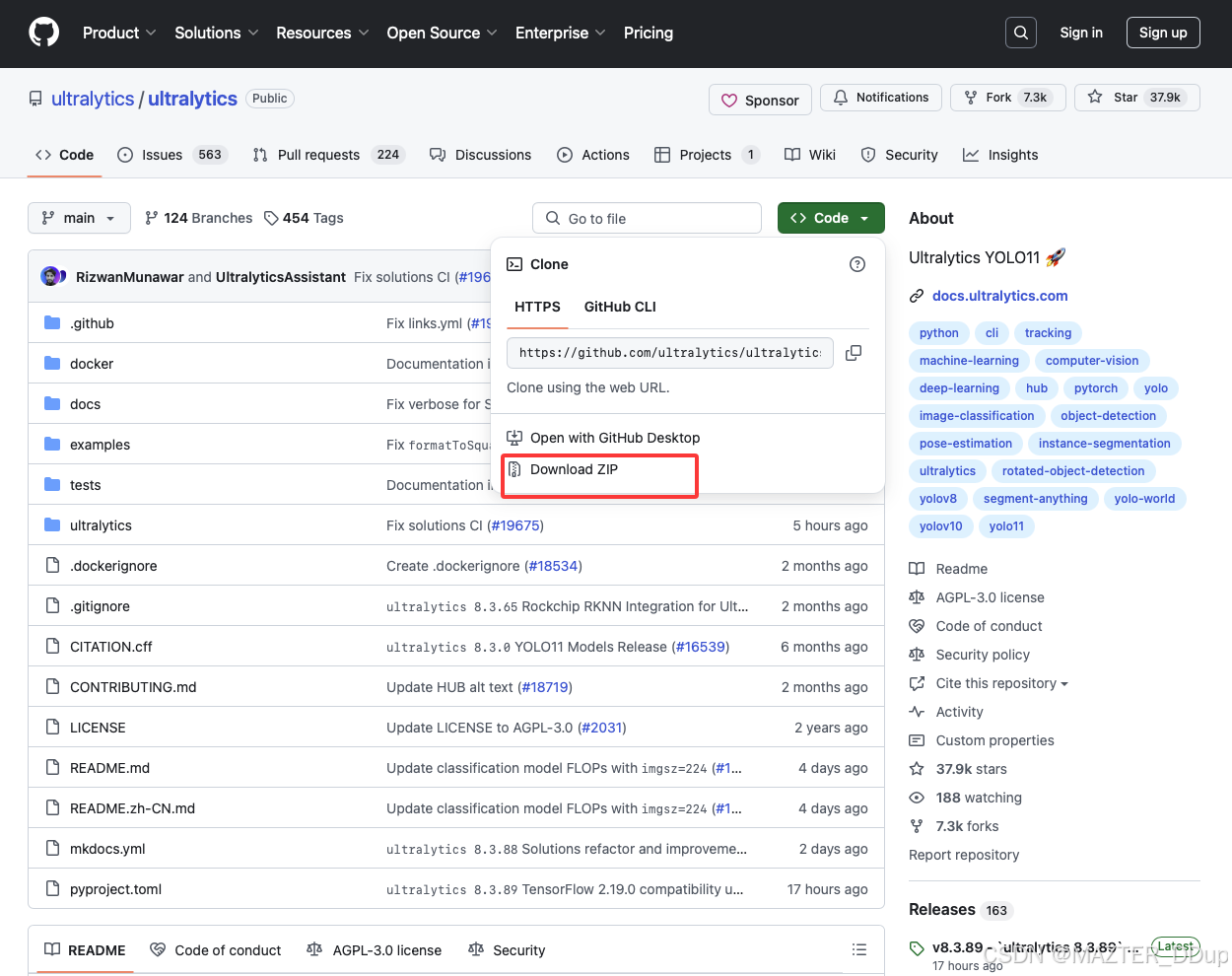This screenshot has width=1232, height=976.
Task: Open the docker folder icon
Action: 52,364
